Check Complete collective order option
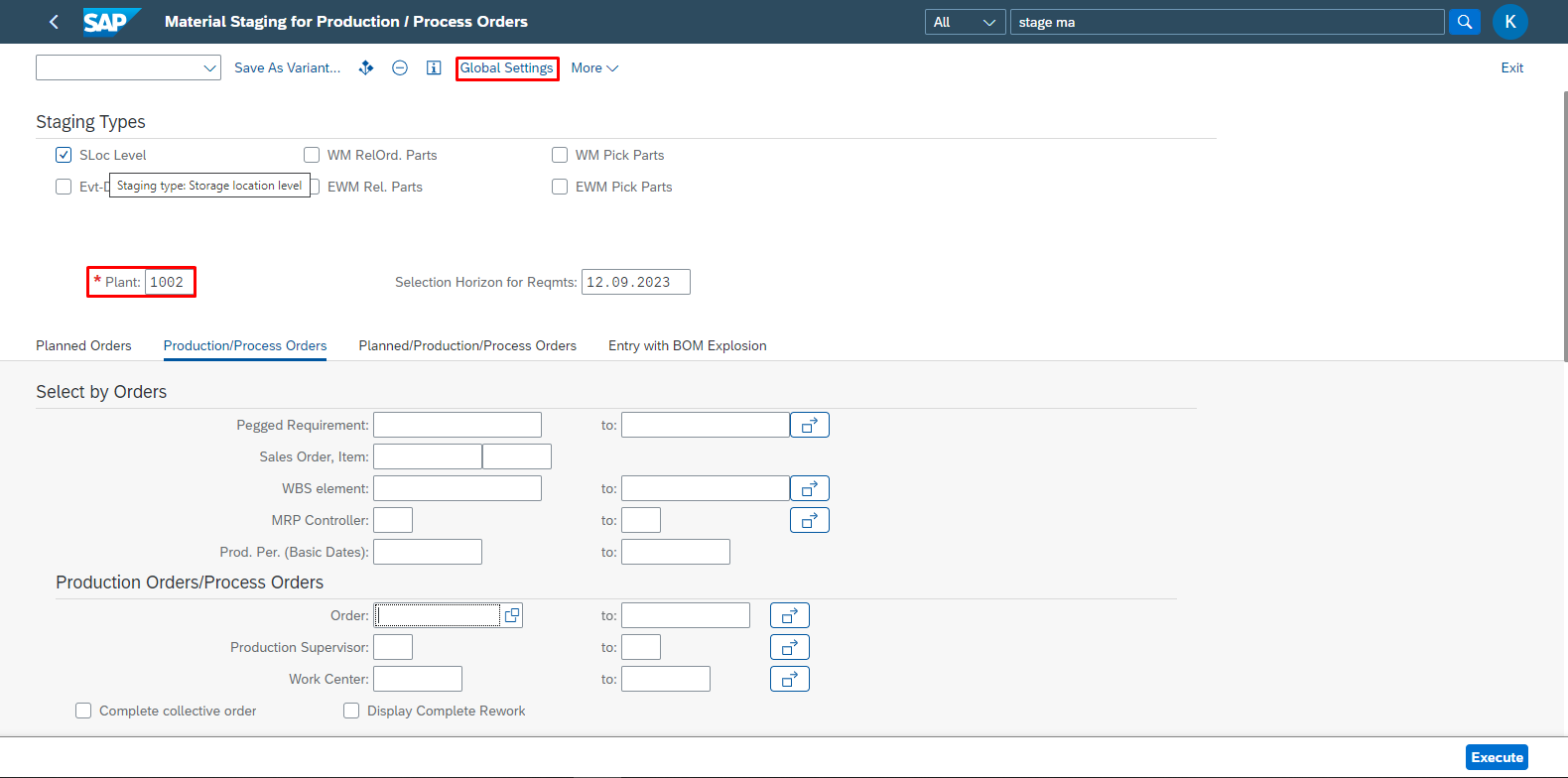 coord(83,711)
